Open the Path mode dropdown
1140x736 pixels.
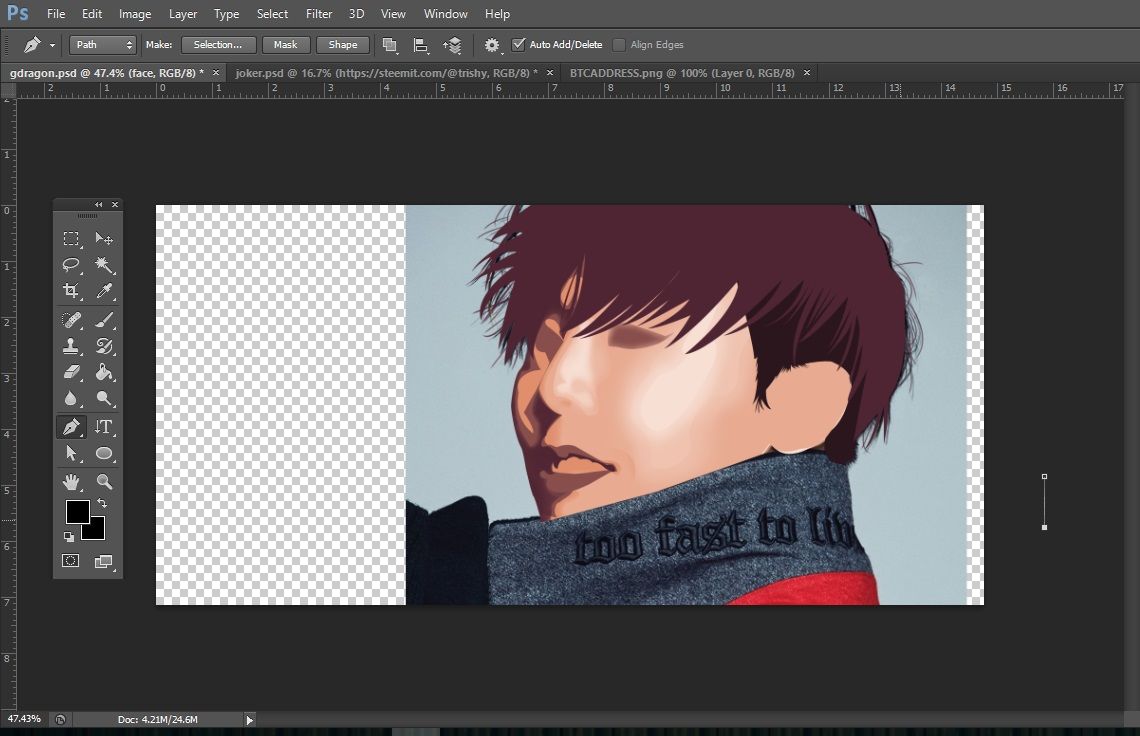(102, 45)
